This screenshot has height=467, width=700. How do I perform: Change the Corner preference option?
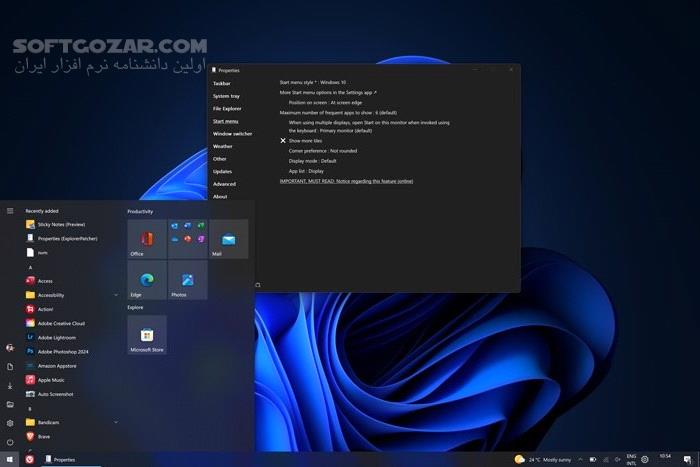(x=322, y=151)
